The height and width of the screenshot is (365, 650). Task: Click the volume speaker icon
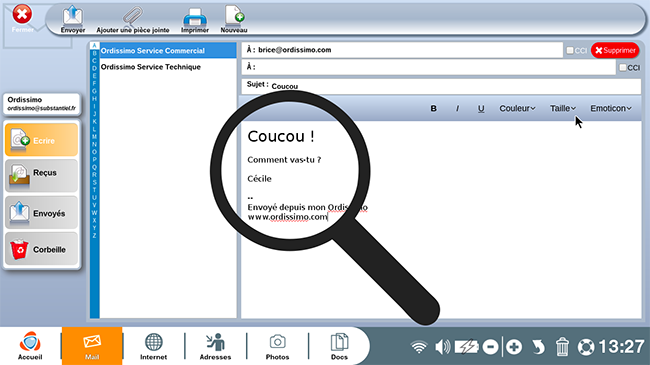pyautogui.click(x=442, y=347)
